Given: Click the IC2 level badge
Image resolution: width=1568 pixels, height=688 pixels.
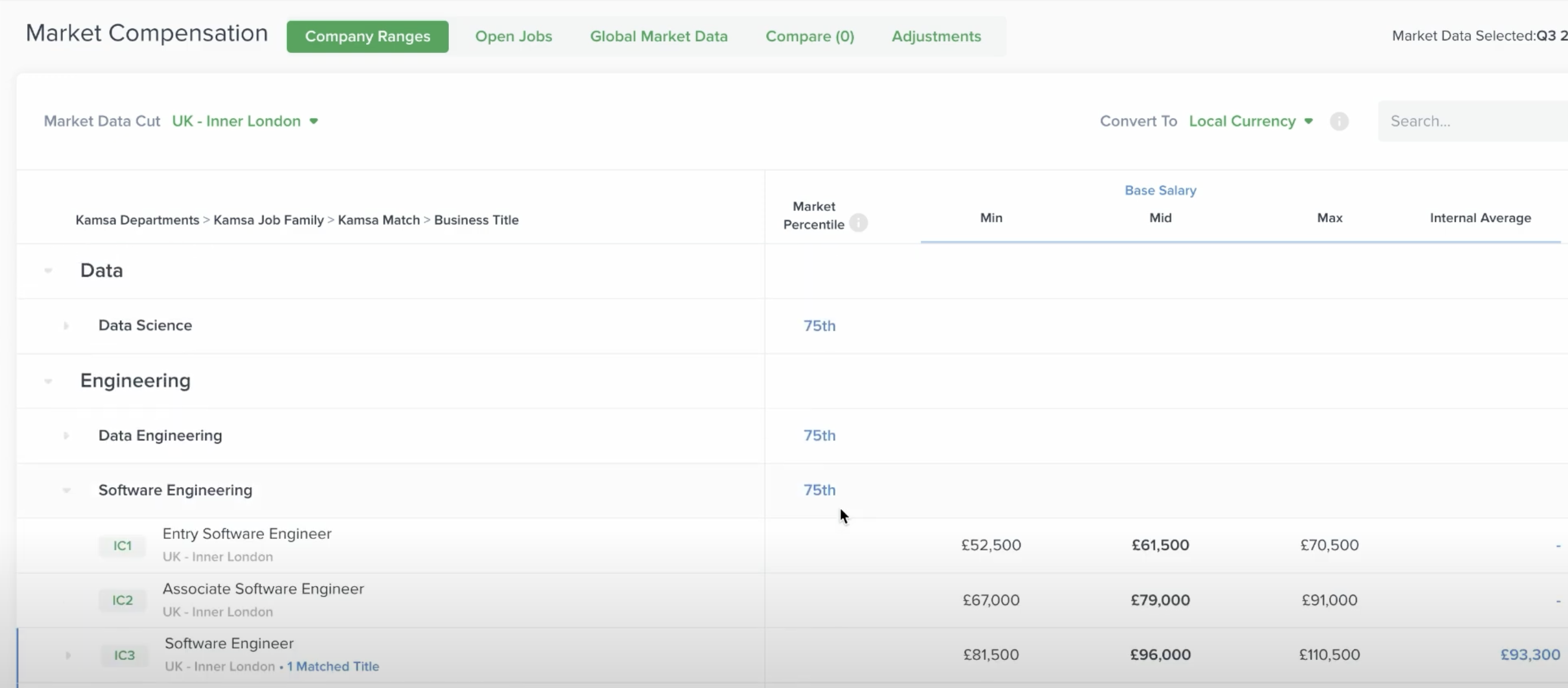Looking at the screenshot, I should pos(122,600).
